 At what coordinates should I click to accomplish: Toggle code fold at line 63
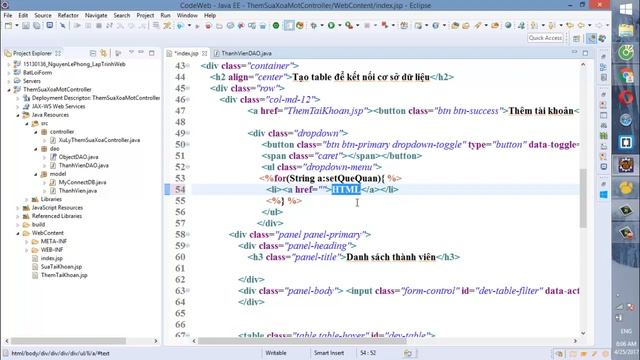pyautogui.click(x=188, y=291)
